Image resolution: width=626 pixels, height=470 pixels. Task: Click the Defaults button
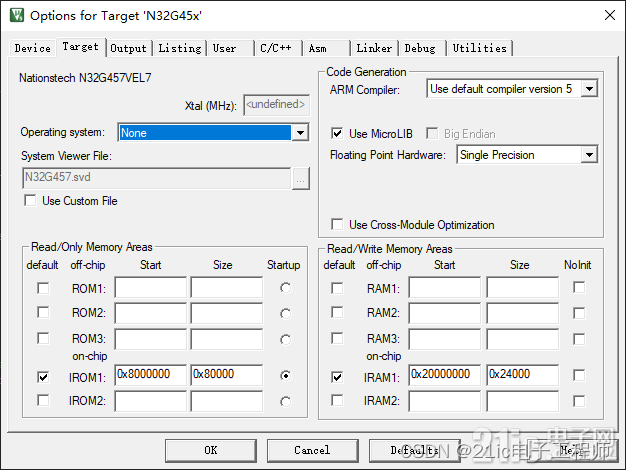415,450
